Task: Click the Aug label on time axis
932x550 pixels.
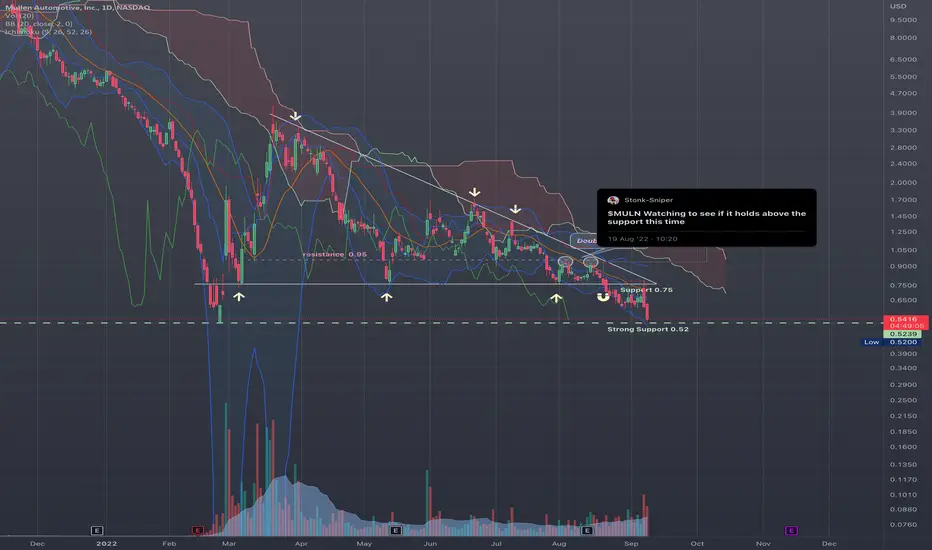Action: (559, 543)
